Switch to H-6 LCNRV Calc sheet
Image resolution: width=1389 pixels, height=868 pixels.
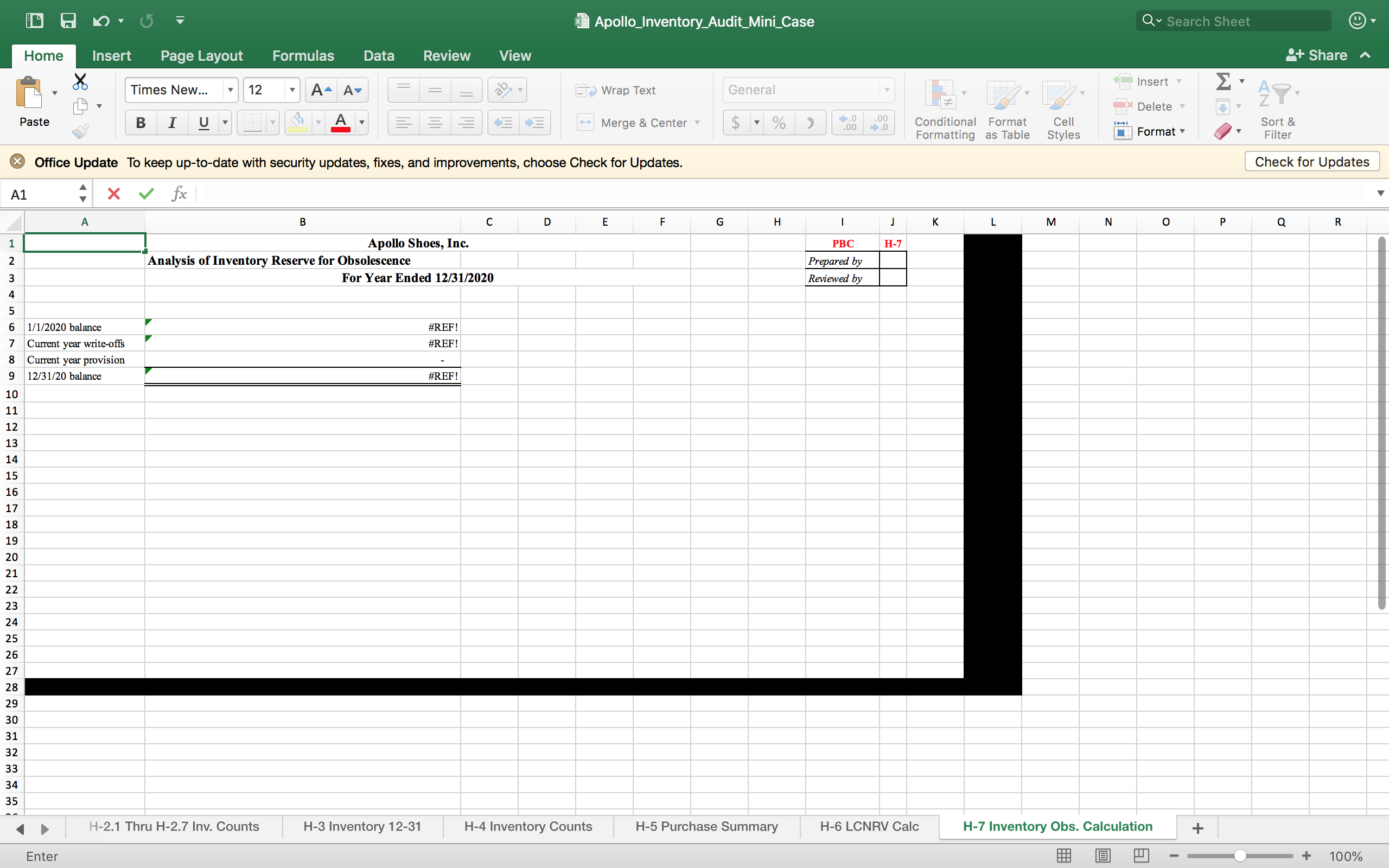[x=869, y=827]
